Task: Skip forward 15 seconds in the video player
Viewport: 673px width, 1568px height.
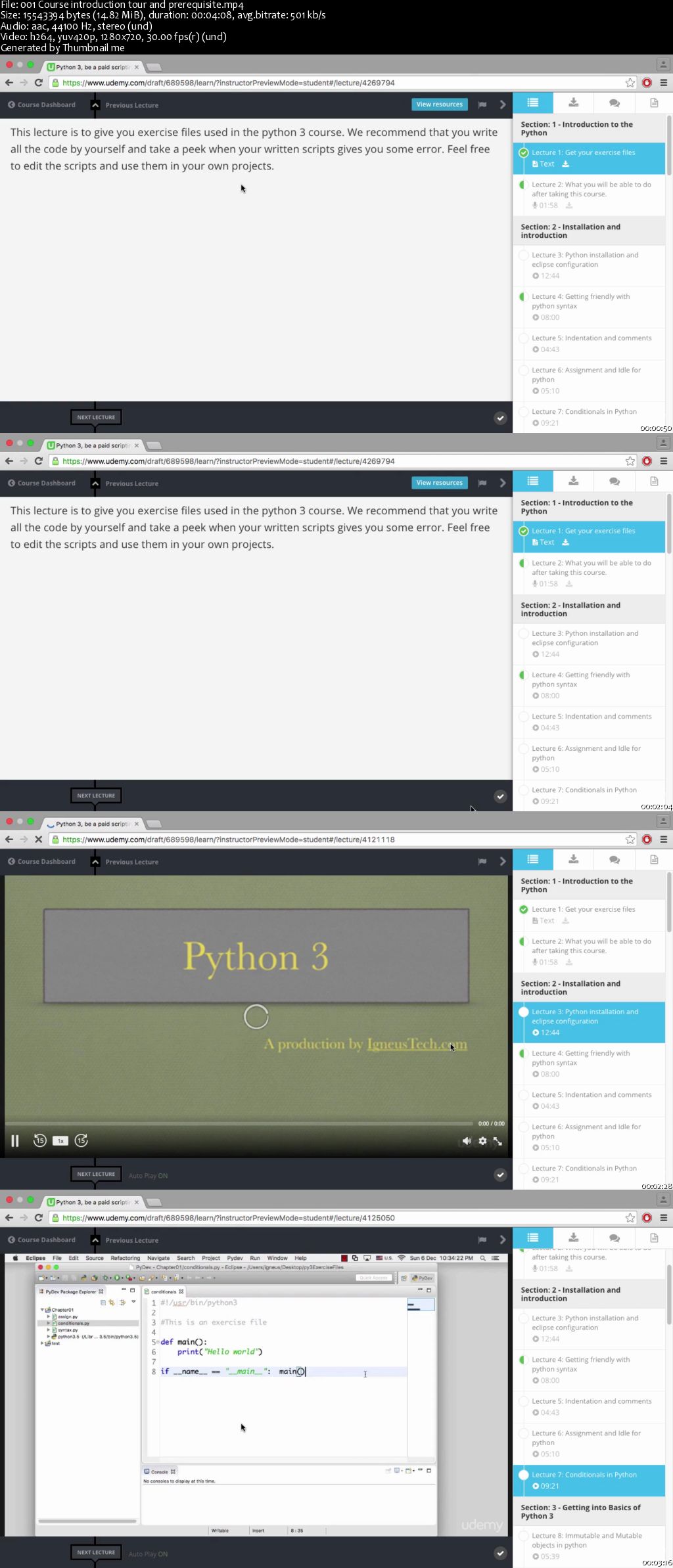Action: (81, 1140)
